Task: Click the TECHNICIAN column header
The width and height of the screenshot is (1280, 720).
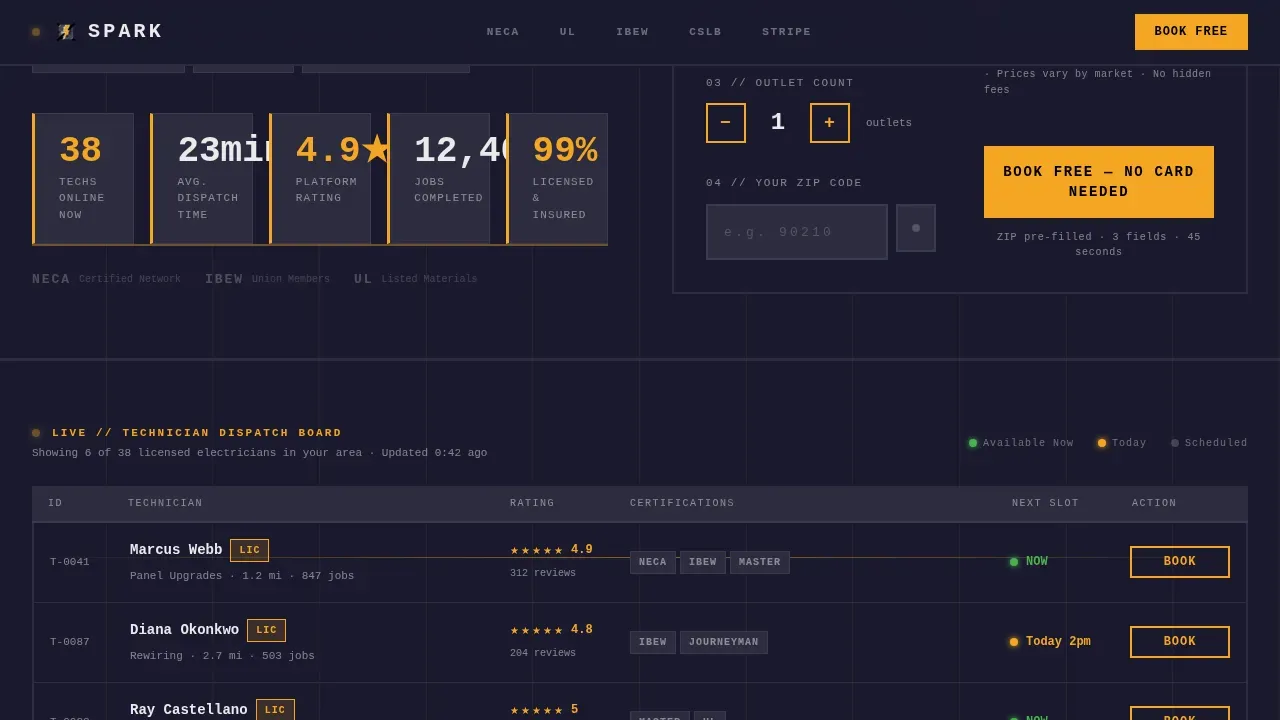Action: (x=165, y=504)
